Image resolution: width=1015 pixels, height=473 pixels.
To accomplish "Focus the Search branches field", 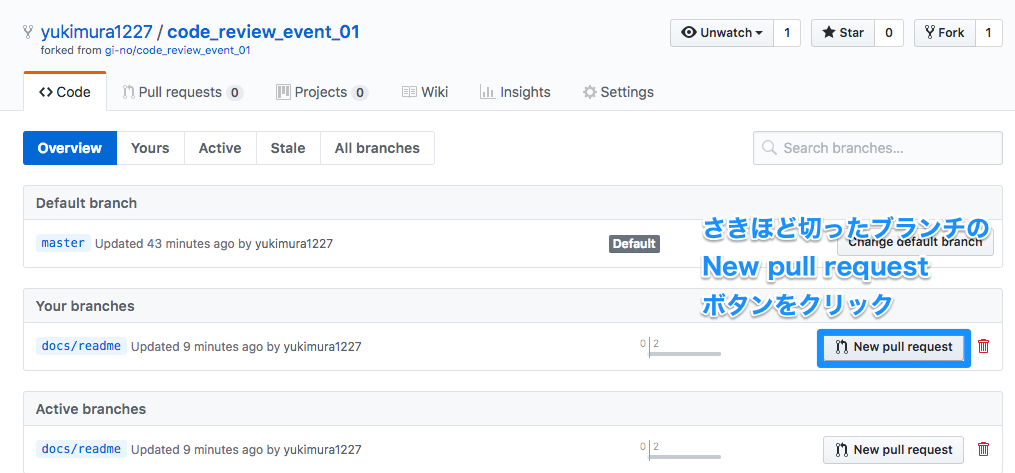I will pyautogui.click(x=878, y=148).
